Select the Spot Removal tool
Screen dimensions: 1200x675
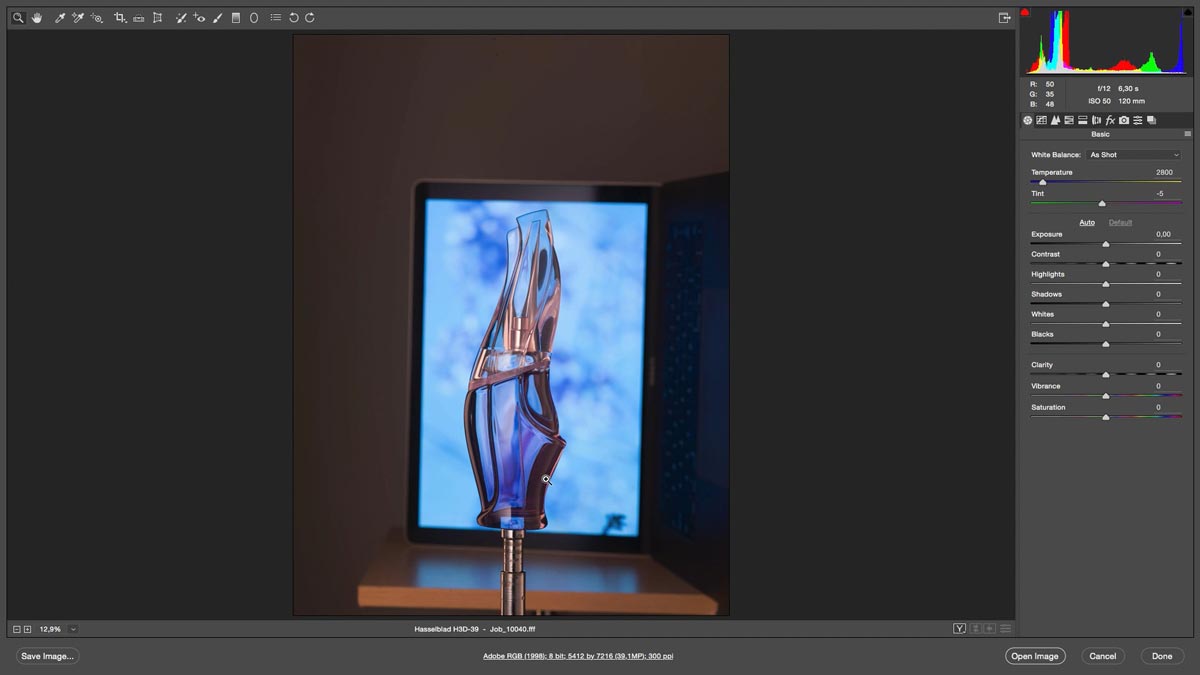[x=181, y=18]
